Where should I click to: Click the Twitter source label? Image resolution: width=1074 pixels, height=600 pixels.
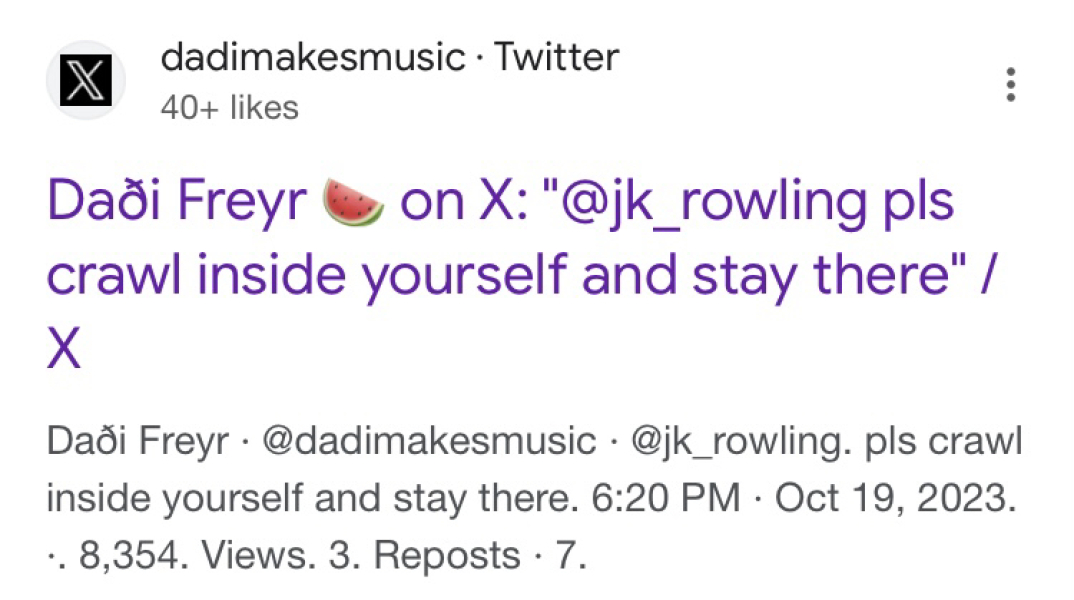tap(556, 58)
